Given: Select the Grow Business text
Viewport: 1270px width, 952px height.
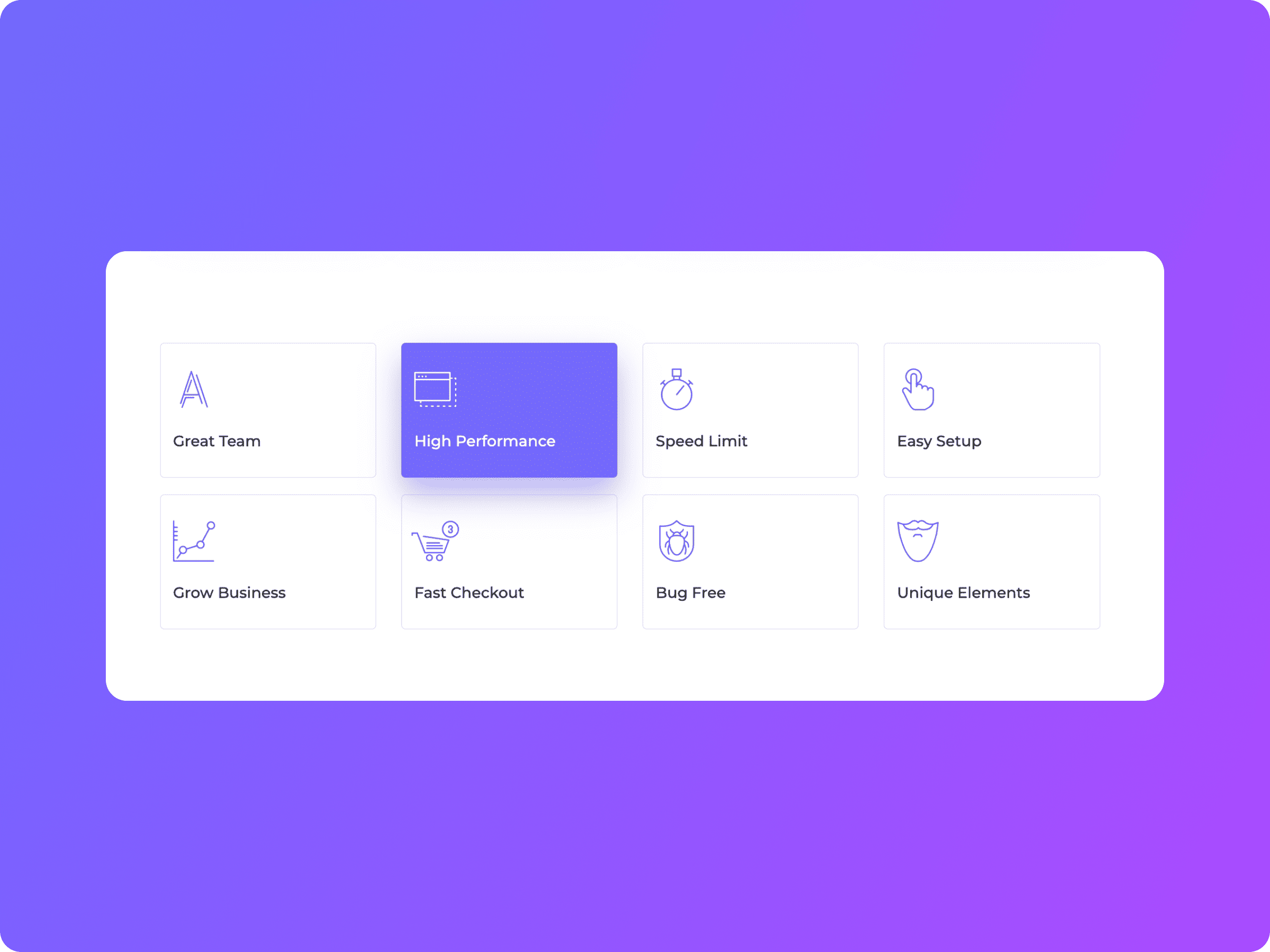Looking at the screenshot, I should 229,593.
